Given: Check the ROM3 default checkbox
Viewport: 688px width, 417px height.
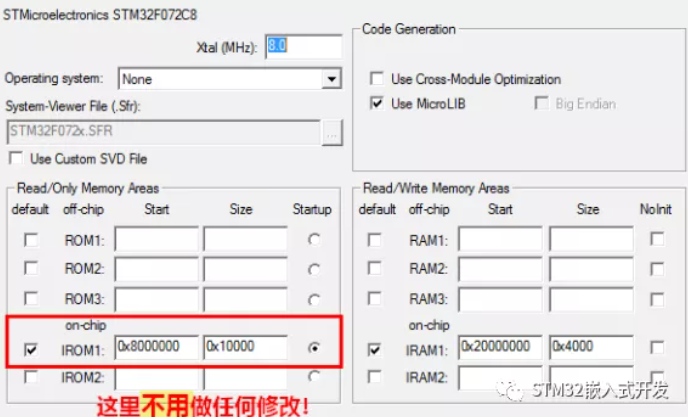Looking at the screenshot, I should tap(31, 299).
